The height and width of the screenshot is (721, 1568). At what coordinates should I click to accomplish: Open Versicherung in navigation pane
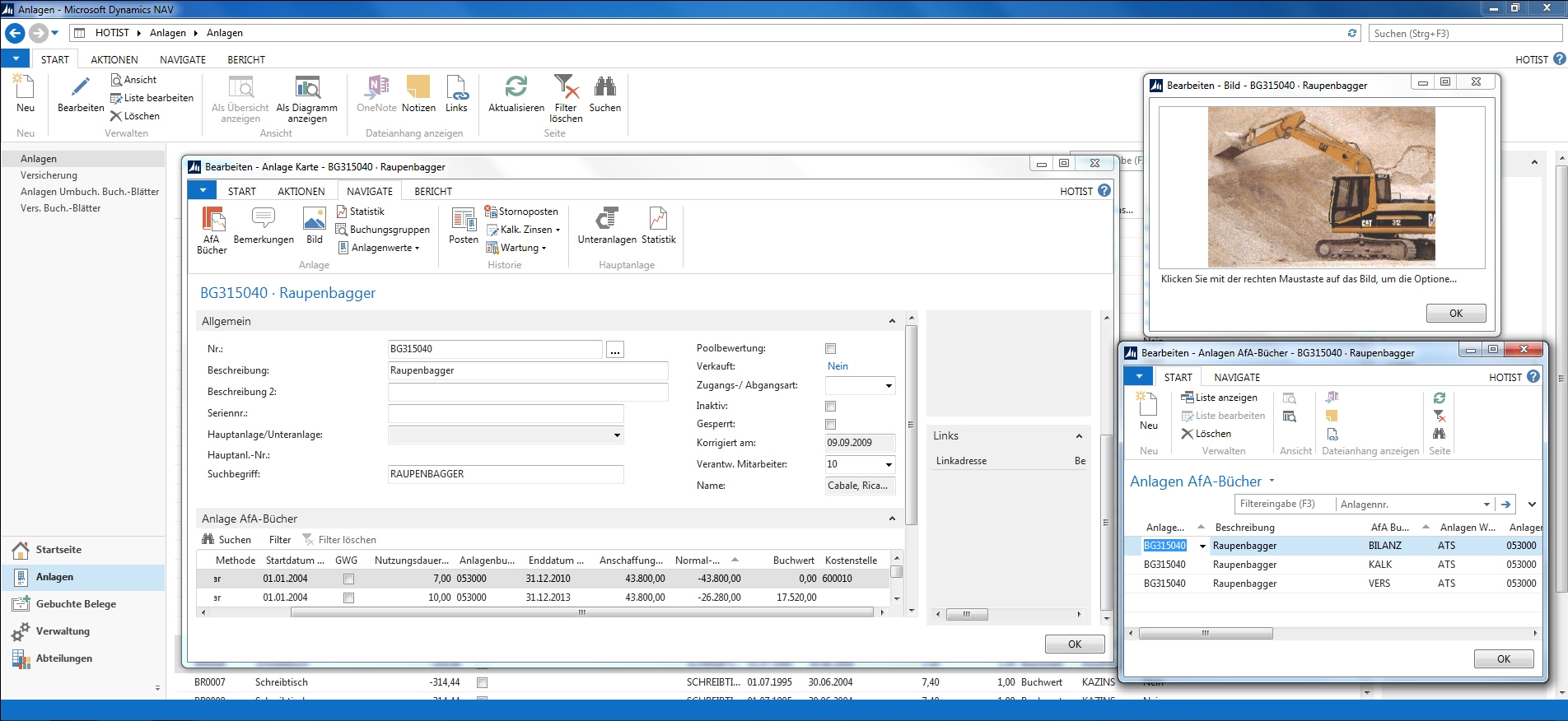tap(49, 175)
